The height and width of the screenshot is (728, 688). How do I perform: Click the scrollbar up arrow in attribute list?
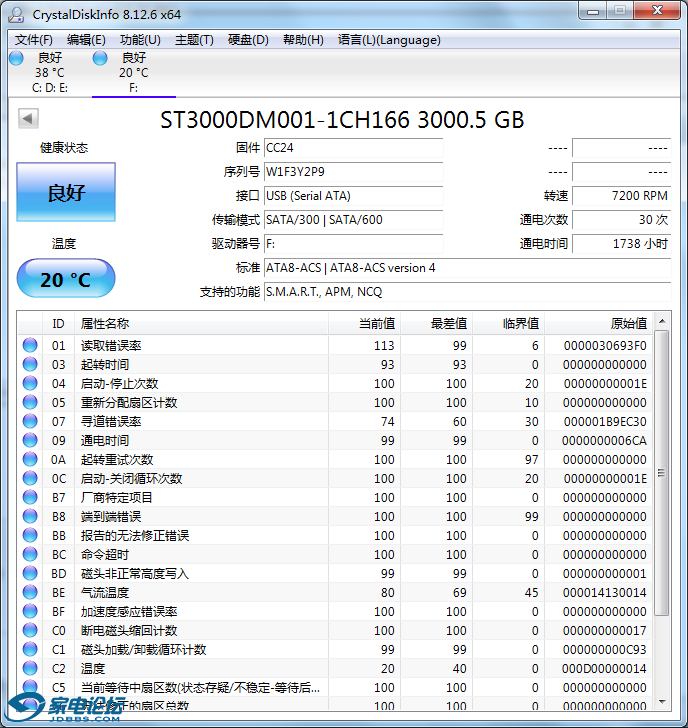point(662,321)
